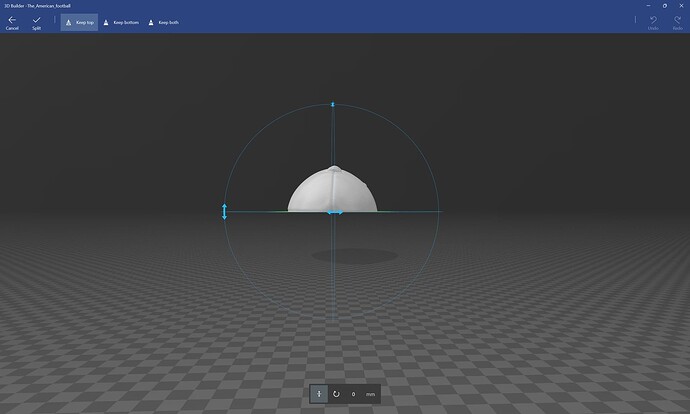This screenshot has height=414, width=690.
Task: Select the Keep both option
Action: 163,22
